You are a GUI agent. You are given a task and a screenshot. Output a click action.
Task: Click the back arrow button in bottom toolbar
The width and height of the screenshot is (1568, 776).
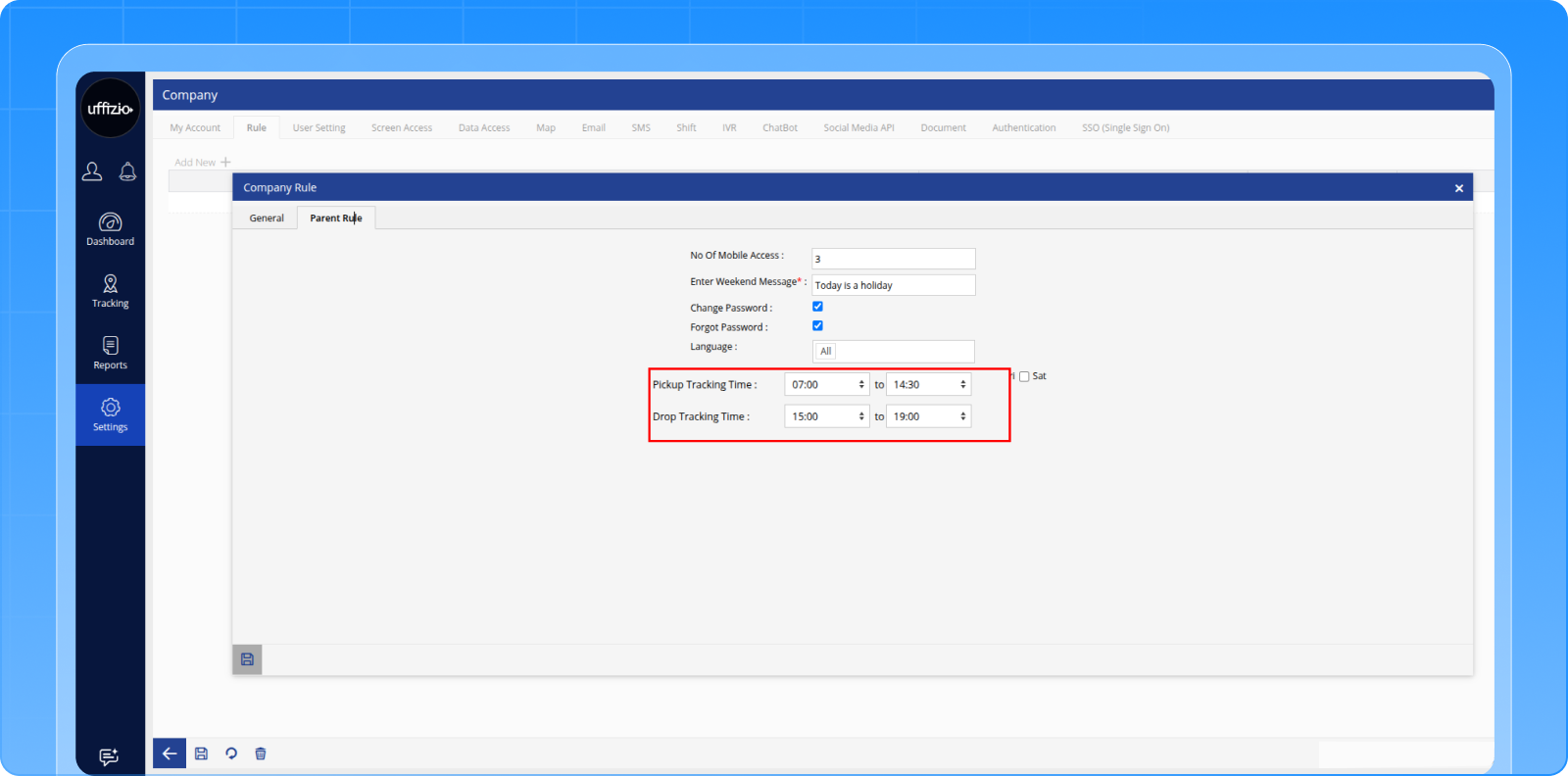[170, 753]
